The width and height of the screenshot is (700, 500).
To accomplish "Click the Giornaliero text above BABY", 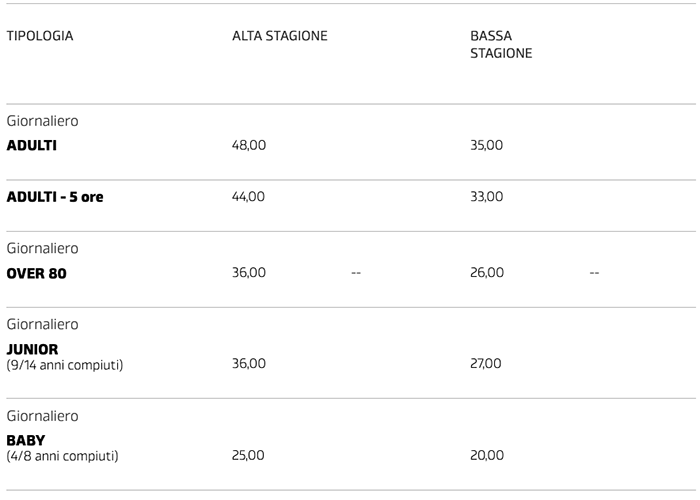I will pyautogui.click(x=42, y=416).
